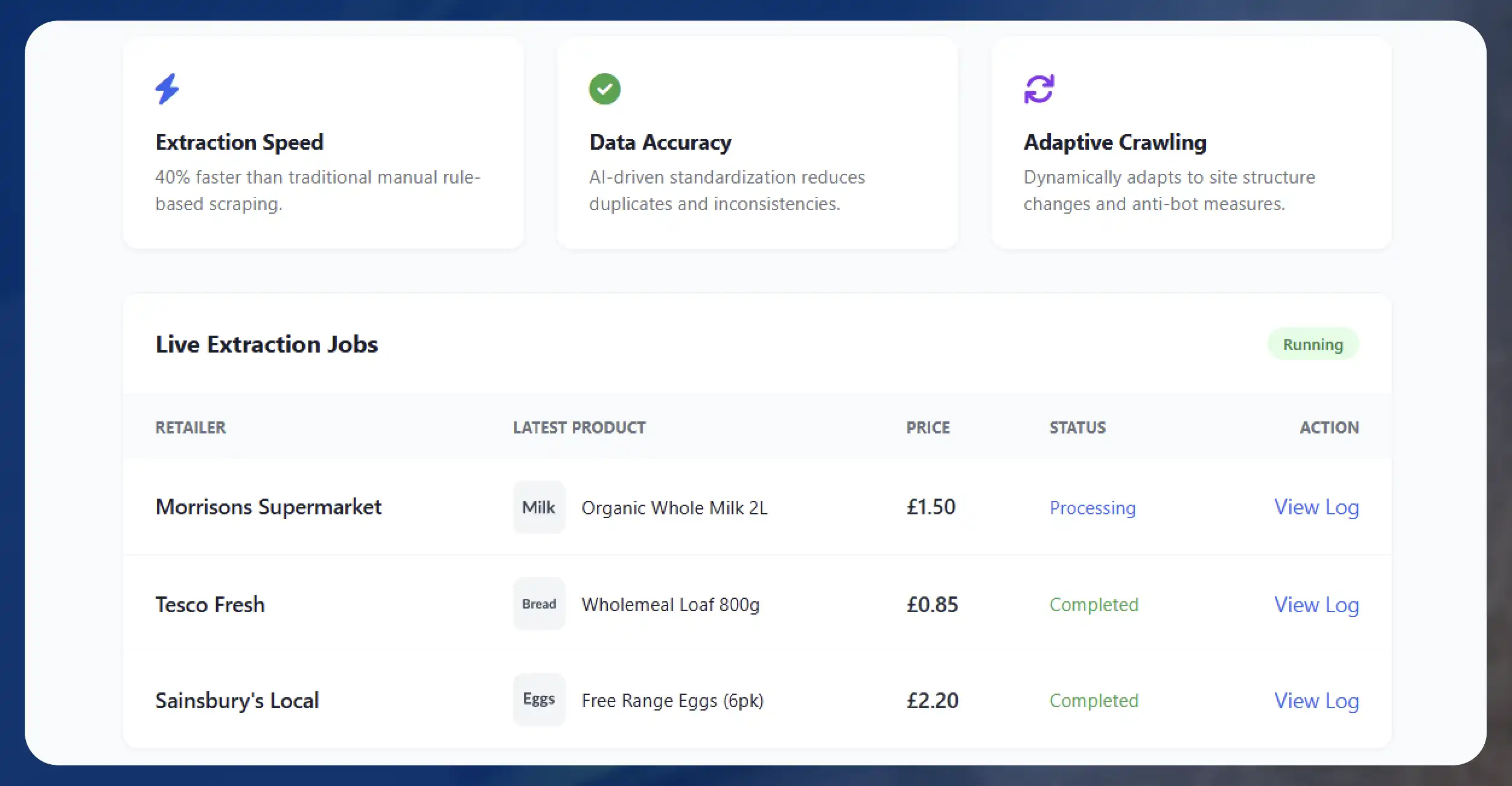Click the Adaptive Crawling card title
1512x786 pixels.
pyautogui.click(x=1115, y=142)
